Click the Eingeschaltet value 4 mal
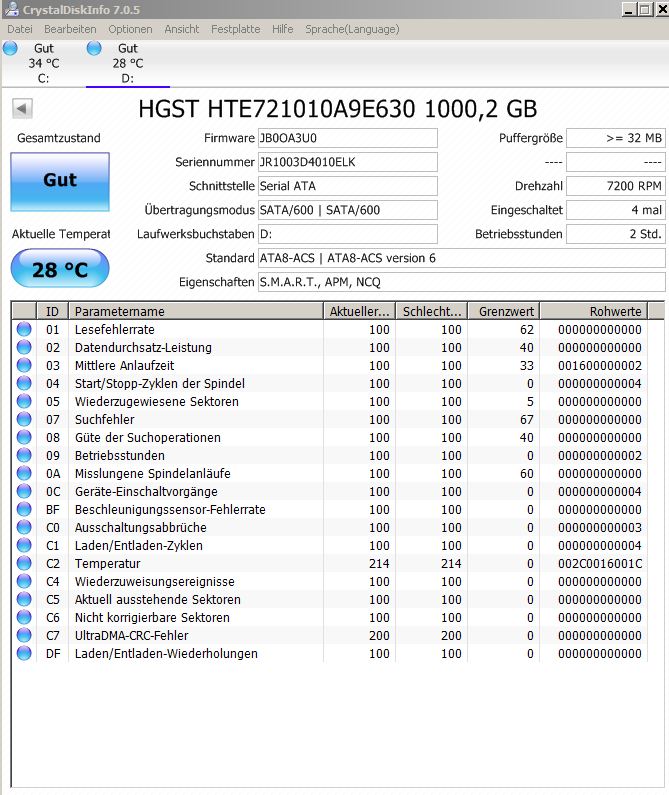This screenshot has width=669, height=795. point(616,210)
